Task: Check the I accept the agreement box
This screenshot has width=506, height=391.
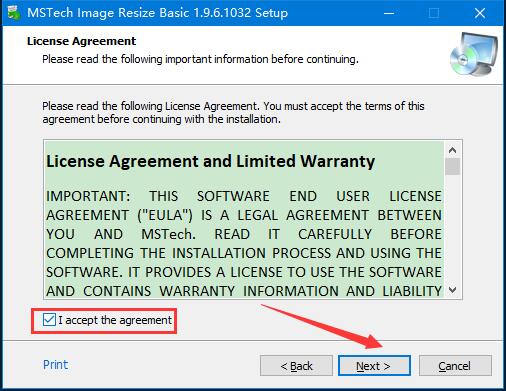Action: [x=49, y=320]
